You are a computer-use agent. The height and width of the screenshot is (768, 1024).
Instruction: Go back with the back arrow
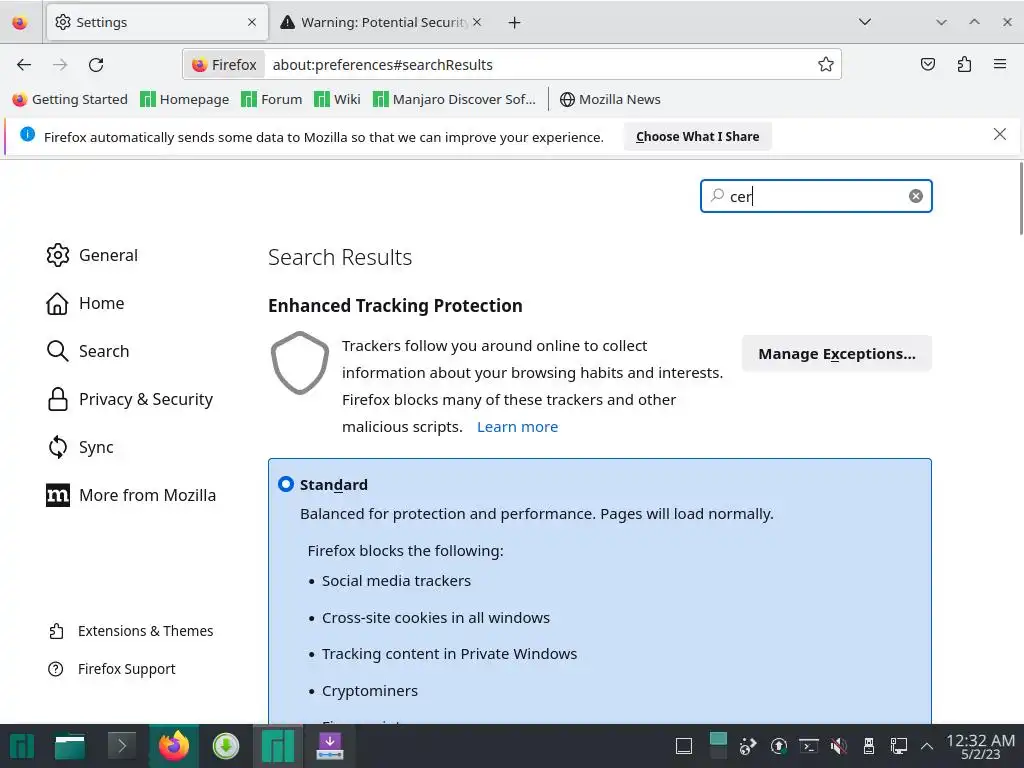[24, 65]
